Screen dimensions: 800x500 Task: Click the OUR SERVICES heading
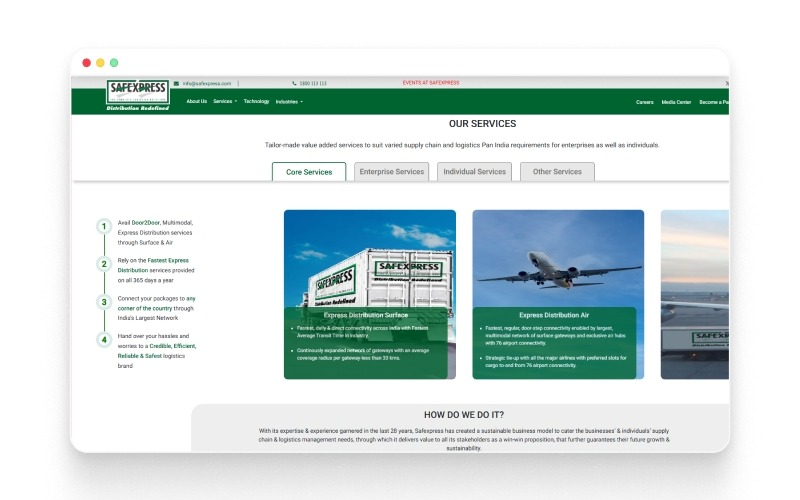point(483,124)
